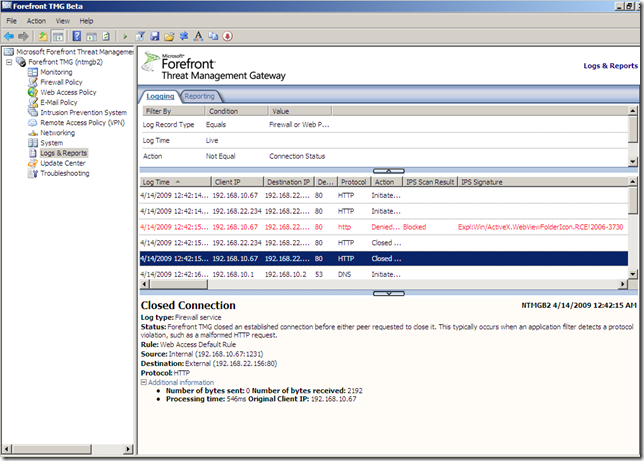
Task: Click the red circle down-arrow icon
Action: 227,36
